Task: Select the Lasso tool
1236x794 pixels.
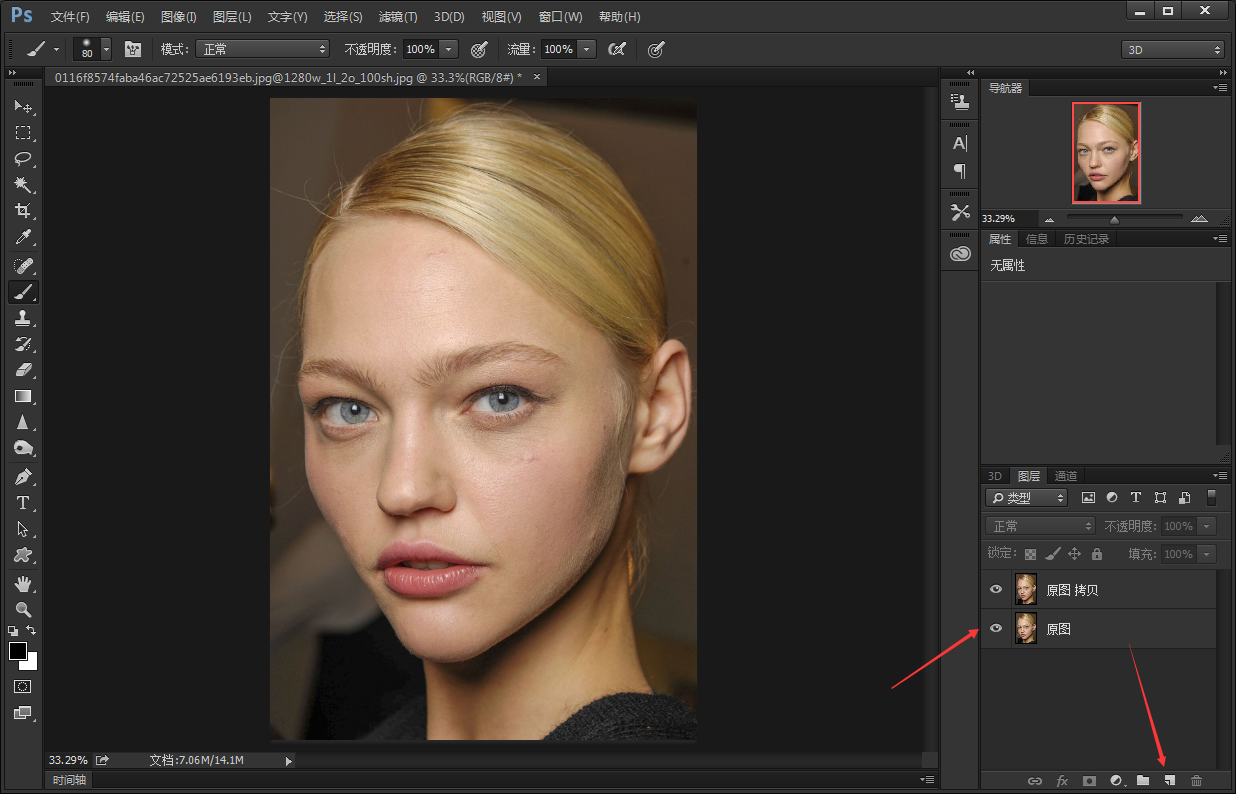Action: pos(22,159)
